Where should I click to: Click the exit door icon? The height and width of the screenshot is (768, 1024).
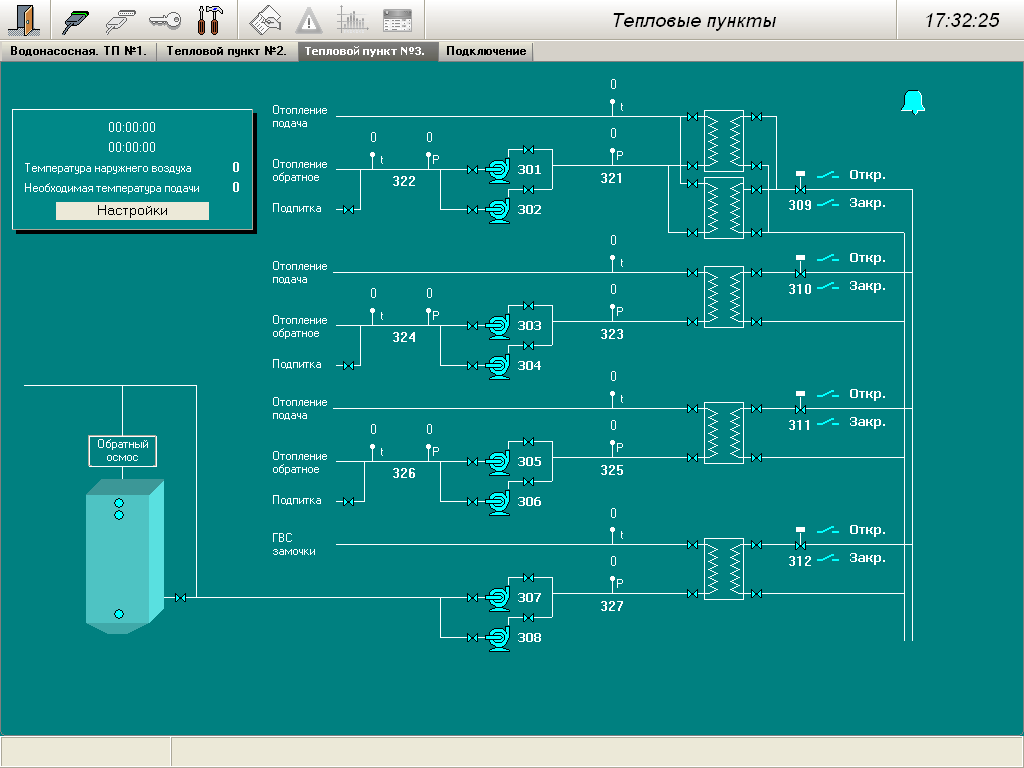click(23, 19)
